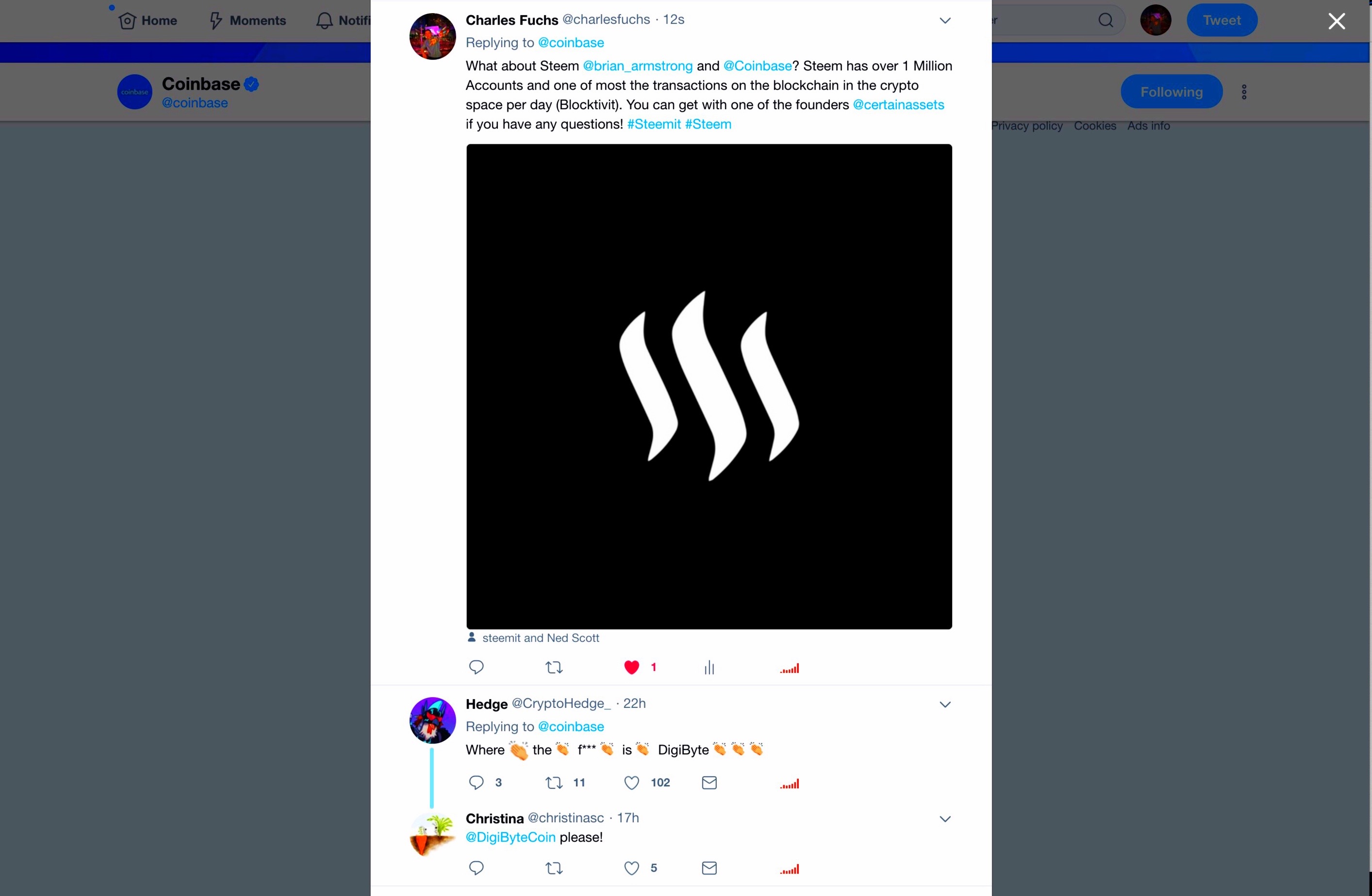
Task: Open the Steem logo image
Action: (709, 386)
